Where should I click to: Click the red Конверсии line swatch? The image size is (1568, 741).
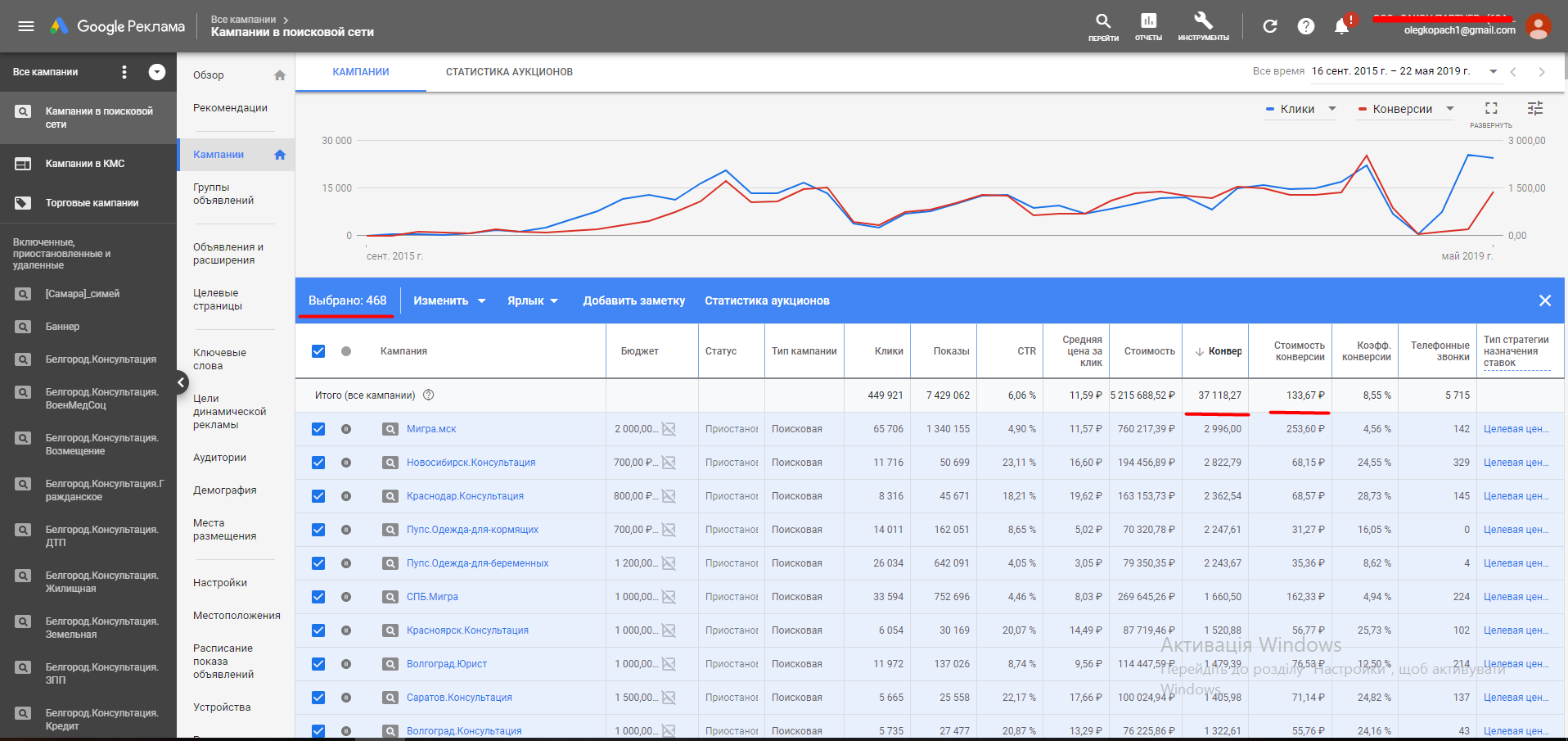(x=1363, y=109)
